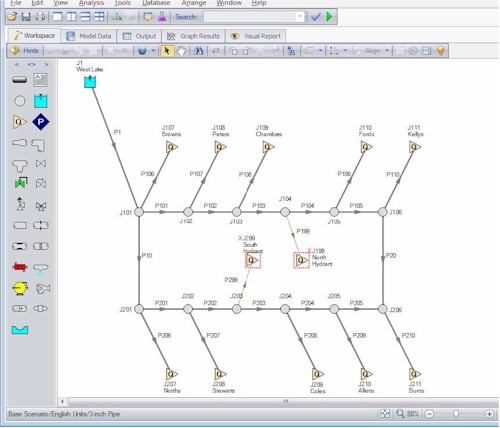500x428 pixels.
Task: Select the blue assigned pressure junction icon
Action: (41, 122)
